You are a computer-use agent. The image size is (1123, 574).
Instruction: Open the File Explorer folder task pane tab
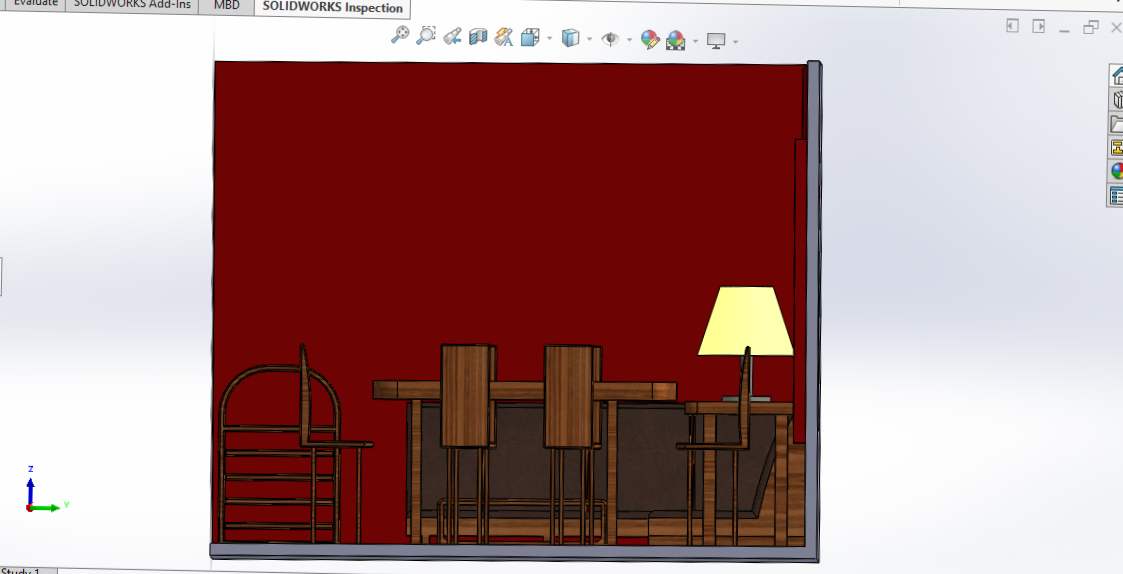[x=1116, y=123]
